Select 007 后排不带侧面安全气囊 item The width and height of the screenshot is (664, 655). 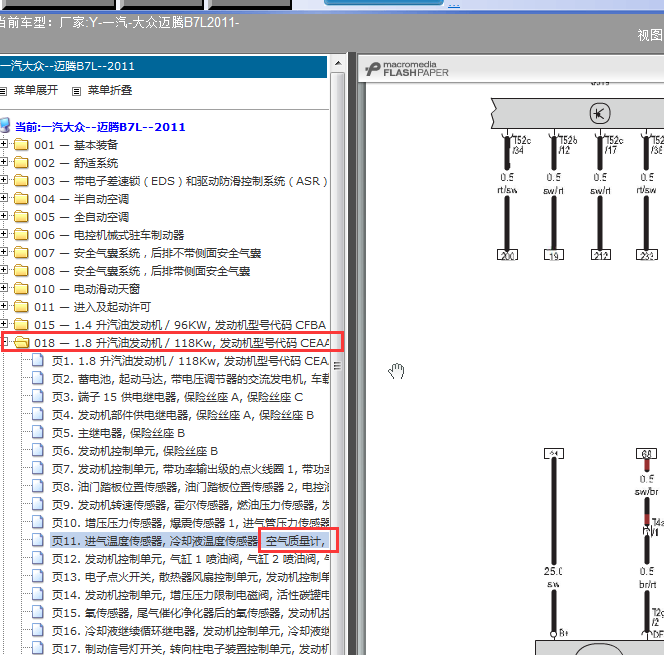pos(147,253)
